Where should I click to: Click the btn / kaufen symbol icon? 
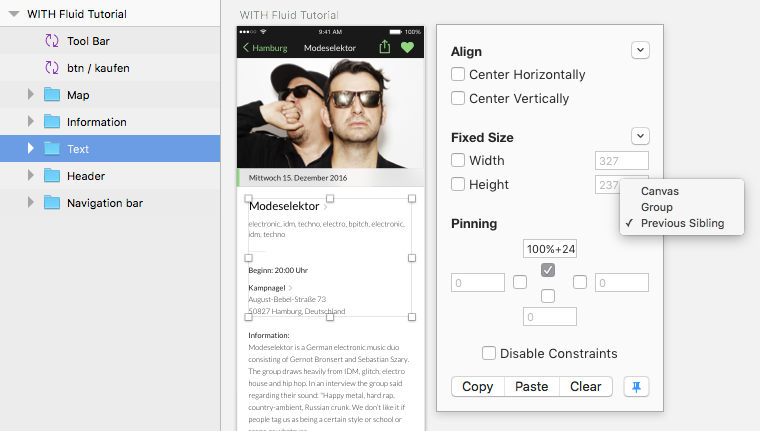[52, 68]
